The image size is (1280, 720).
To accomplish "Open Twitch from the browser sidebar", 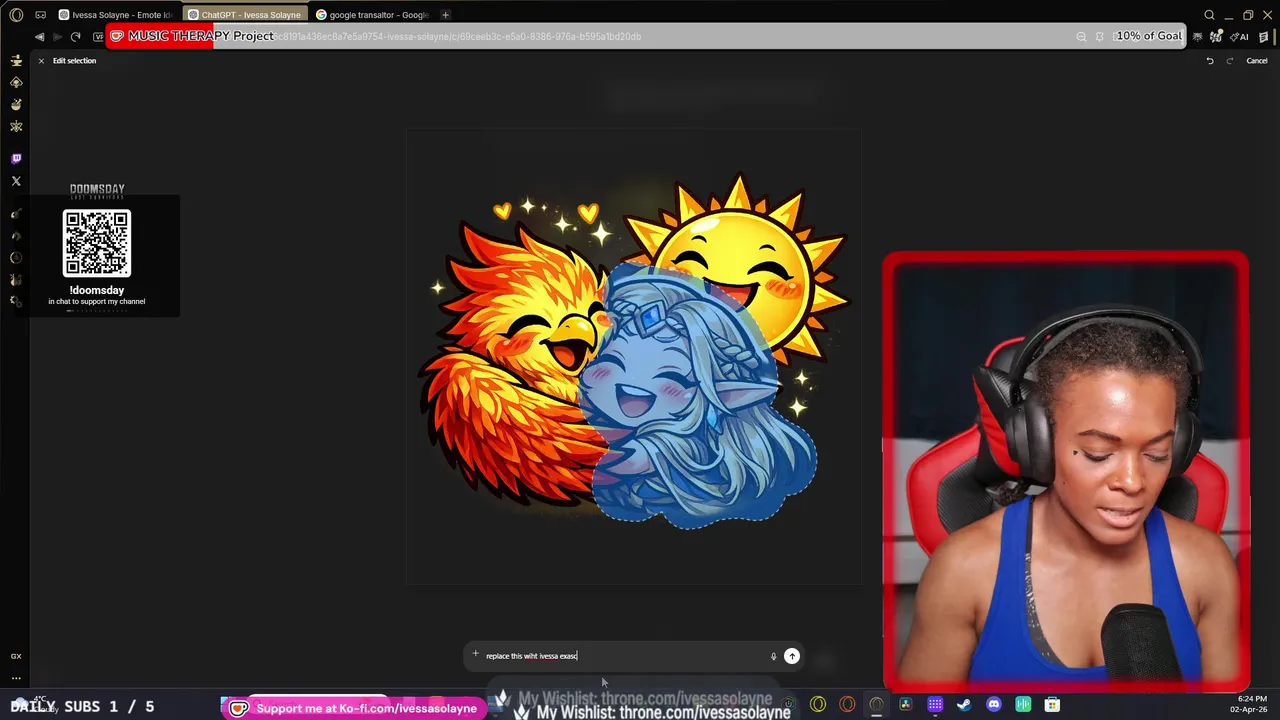I will pos(16,159).
